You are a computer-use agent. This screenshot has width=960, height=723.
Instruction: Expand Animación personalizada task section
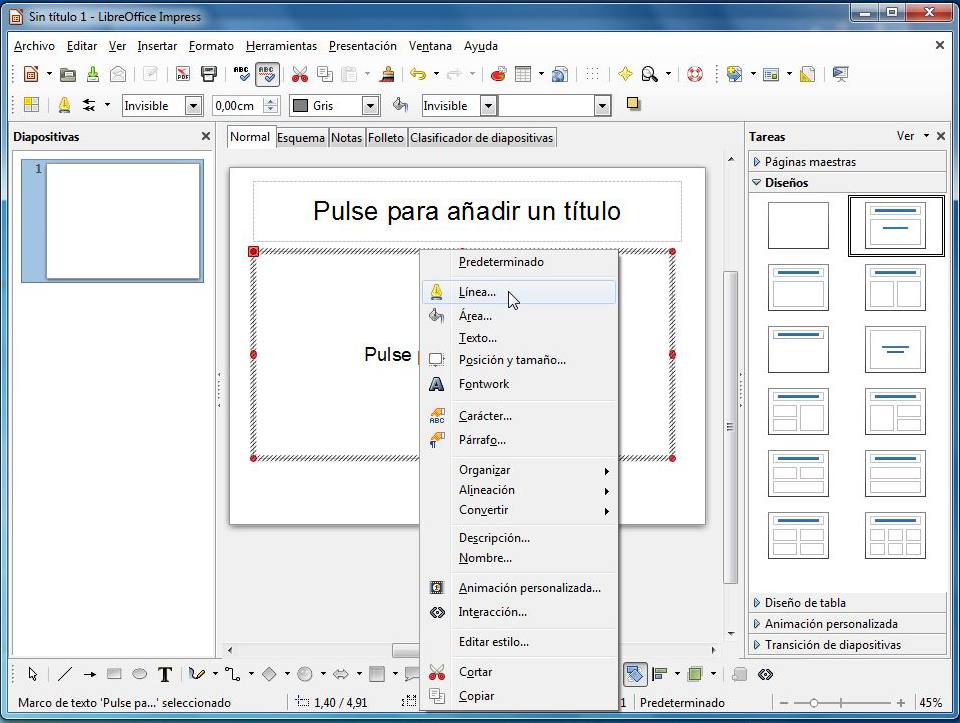848,624
